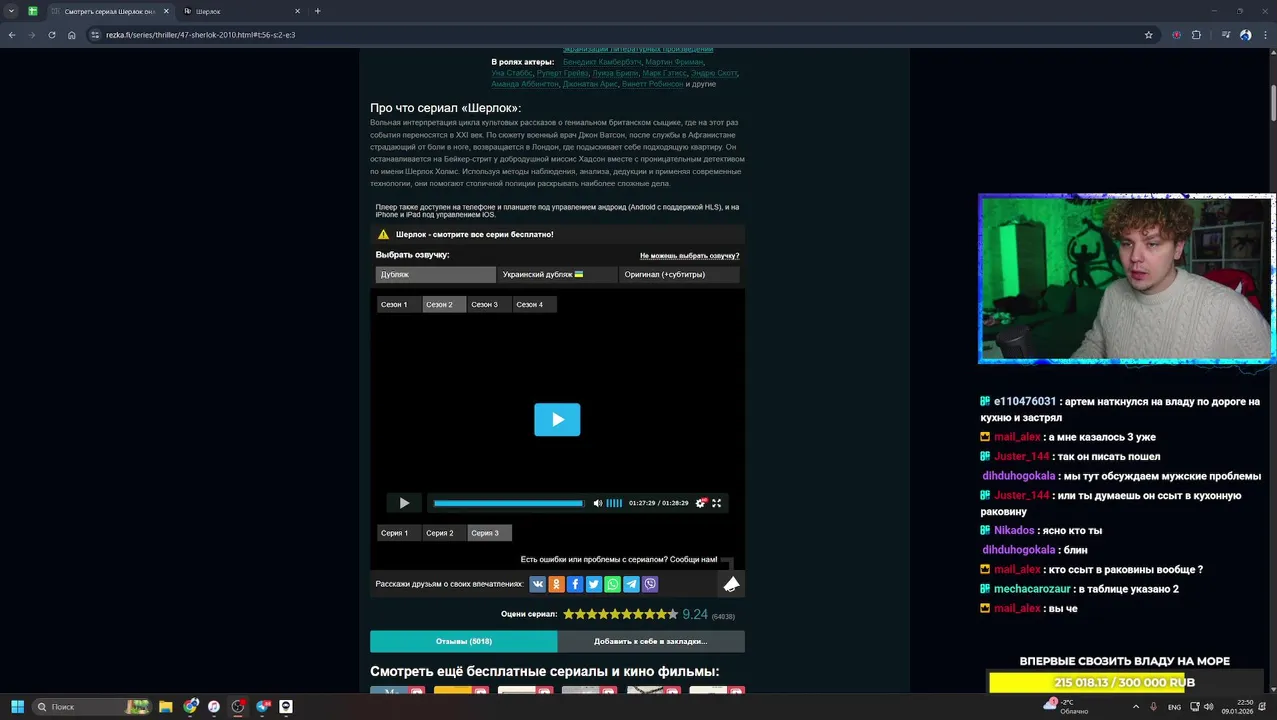This screenshot has height=720, width=1277.
Task: Select the Оригинал (+субтитры) option
Action: 679,274
